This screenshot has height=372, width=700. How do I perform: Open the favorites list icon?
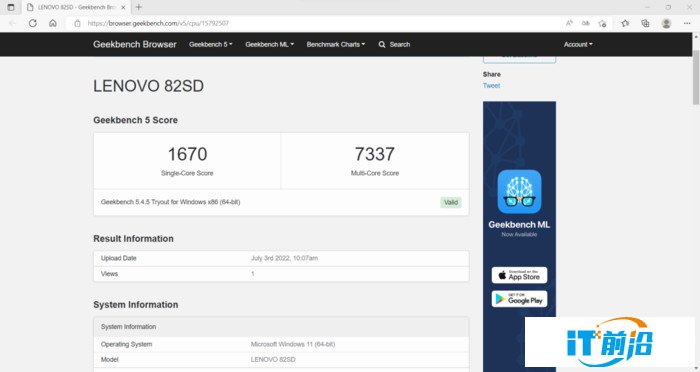tap(625, 23)
